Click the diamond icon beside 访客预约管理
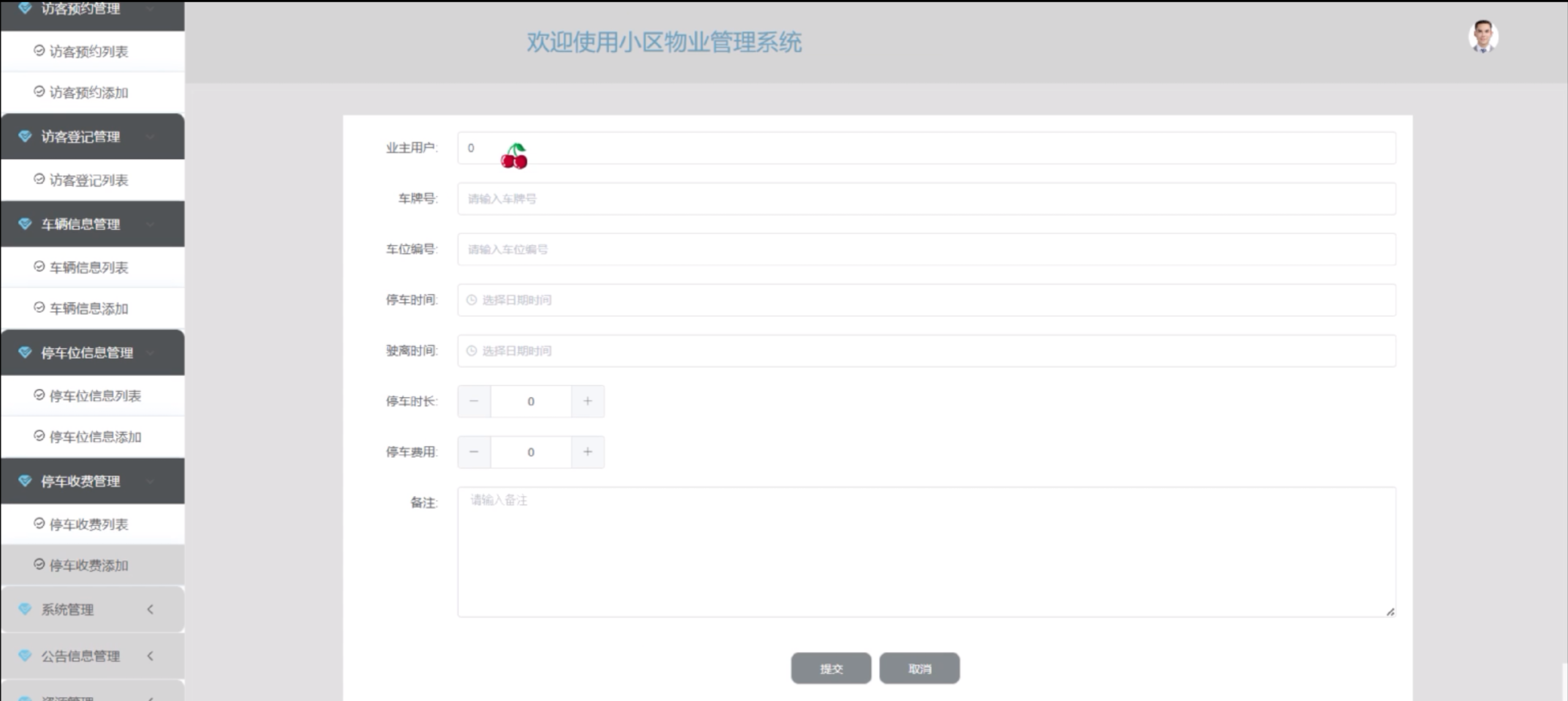 (x=24, y=8)
